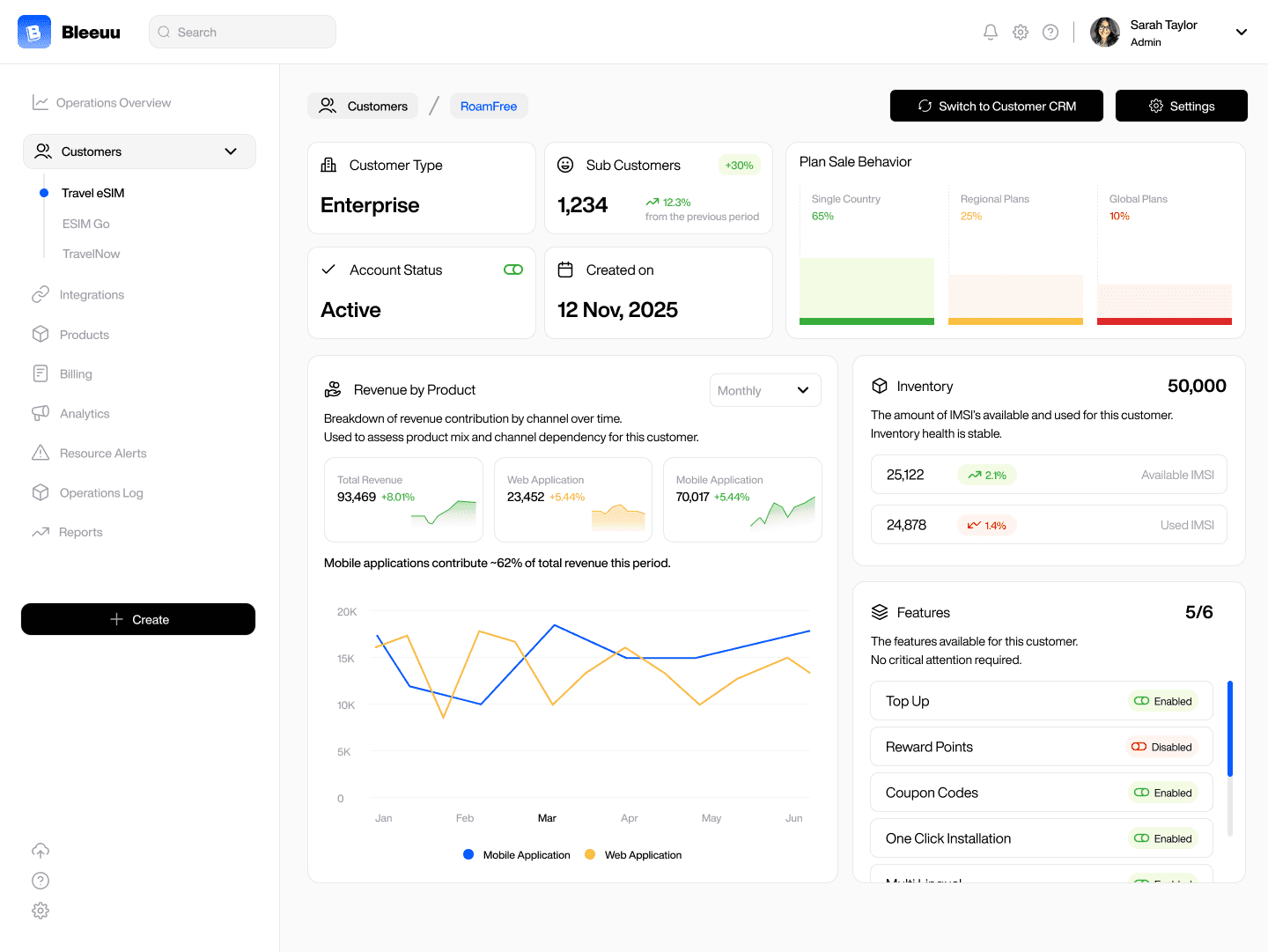The width and height of the screenshot is (1268, 952).
Task: Click the Single Country green bar
Action: pos(866,292)
